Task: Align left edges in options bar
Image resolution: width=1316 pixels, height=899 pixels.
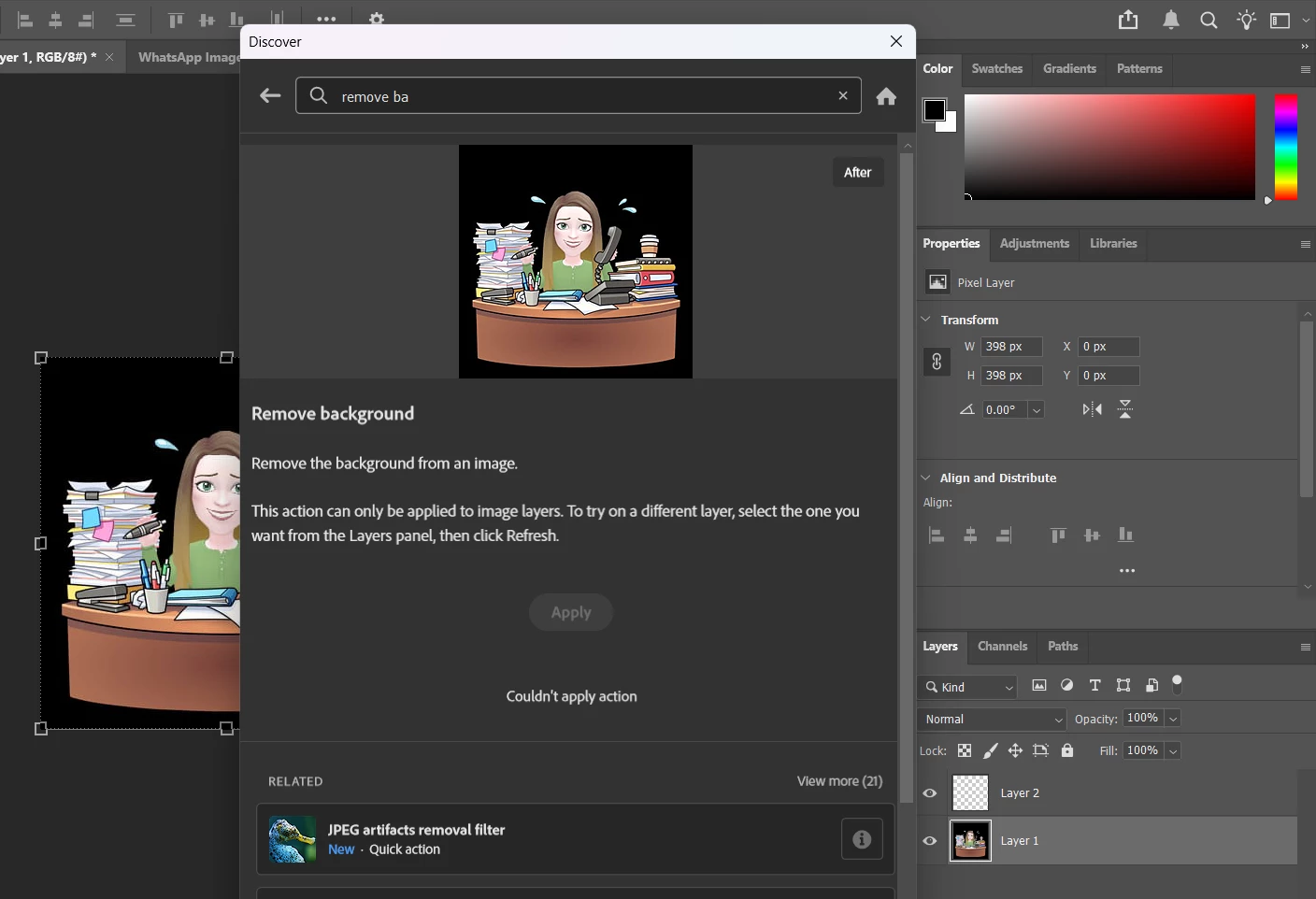Action: pyautogui.click(x=25, y=20)
